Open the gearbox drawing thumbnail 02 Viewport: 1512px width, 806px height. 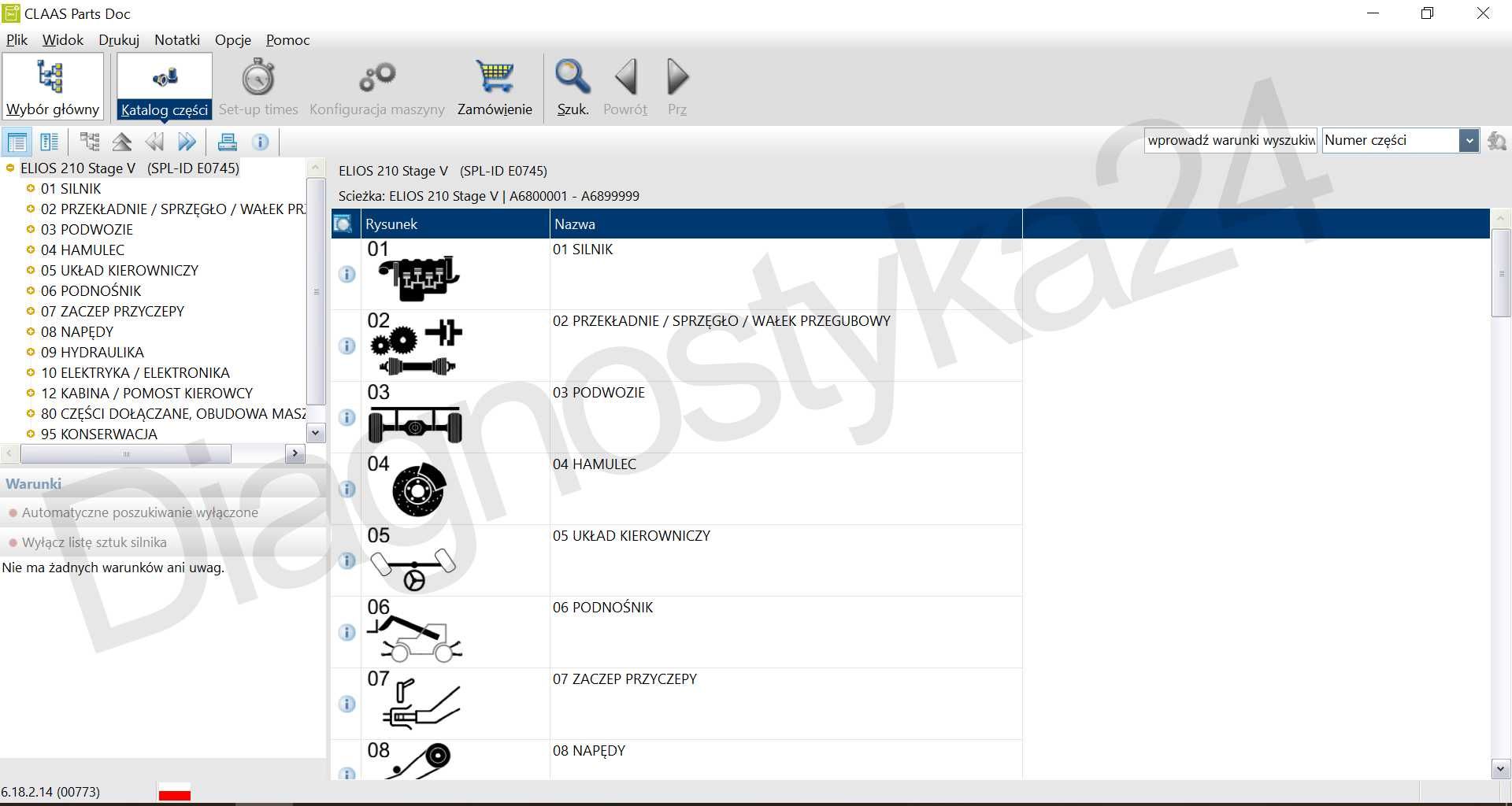(x=417, y=346)
